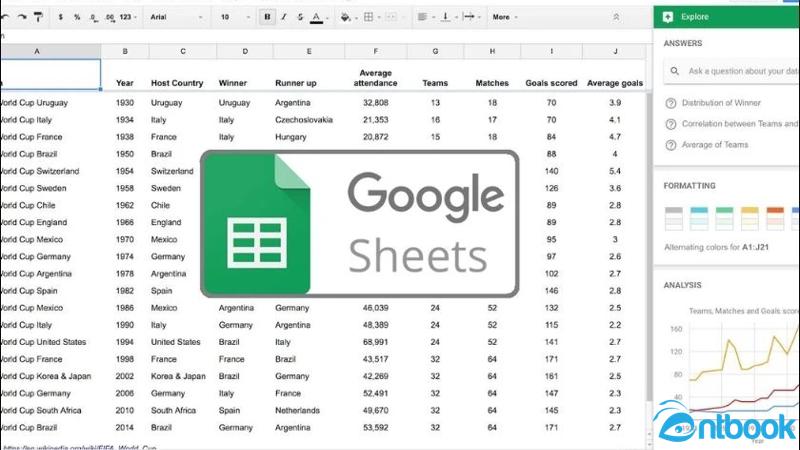Toggle italic formatting
This screenshot has width=800, height=450.
tap(284, 17)
